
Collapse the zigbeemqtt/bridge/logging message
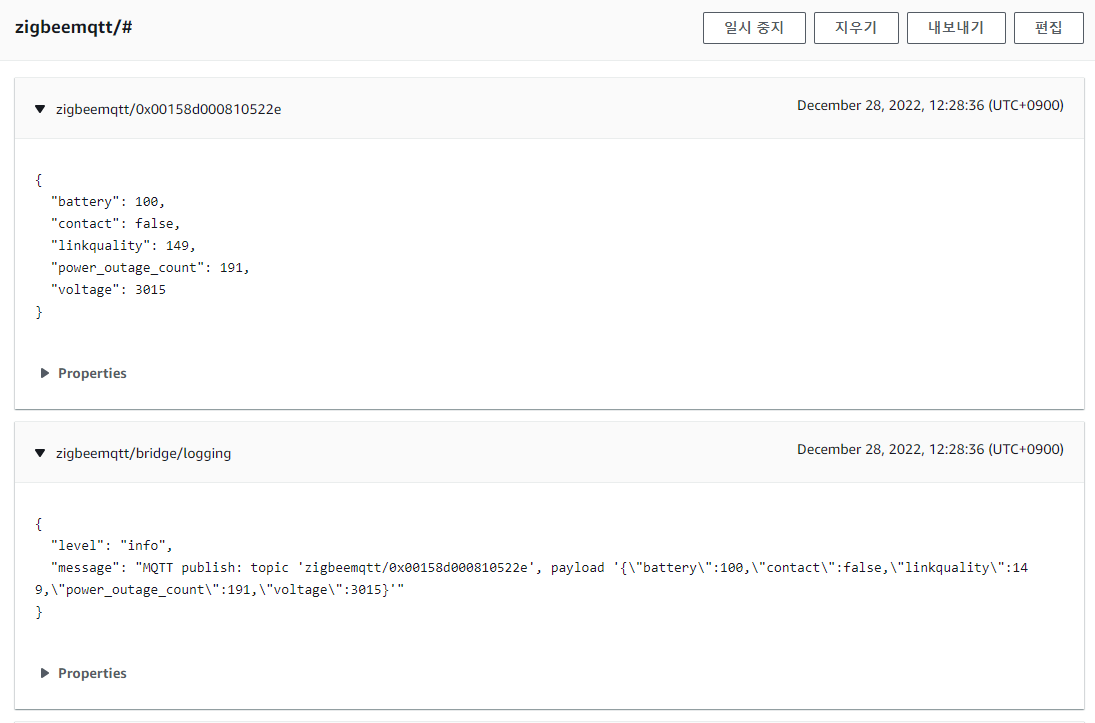40,453
